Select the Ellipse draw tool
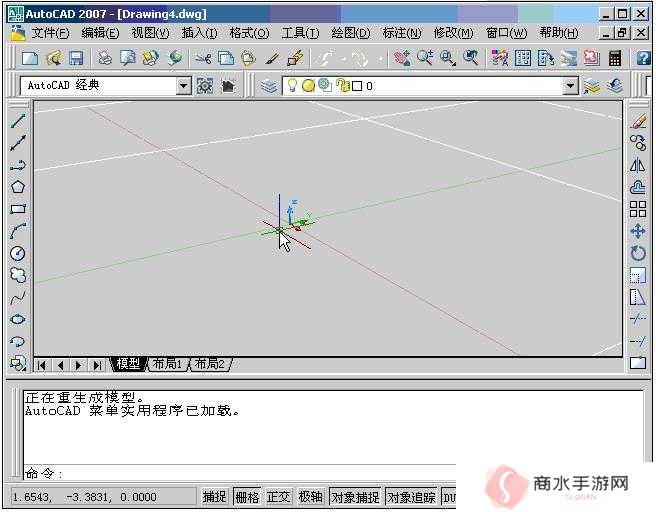 [x=18, y=319]
